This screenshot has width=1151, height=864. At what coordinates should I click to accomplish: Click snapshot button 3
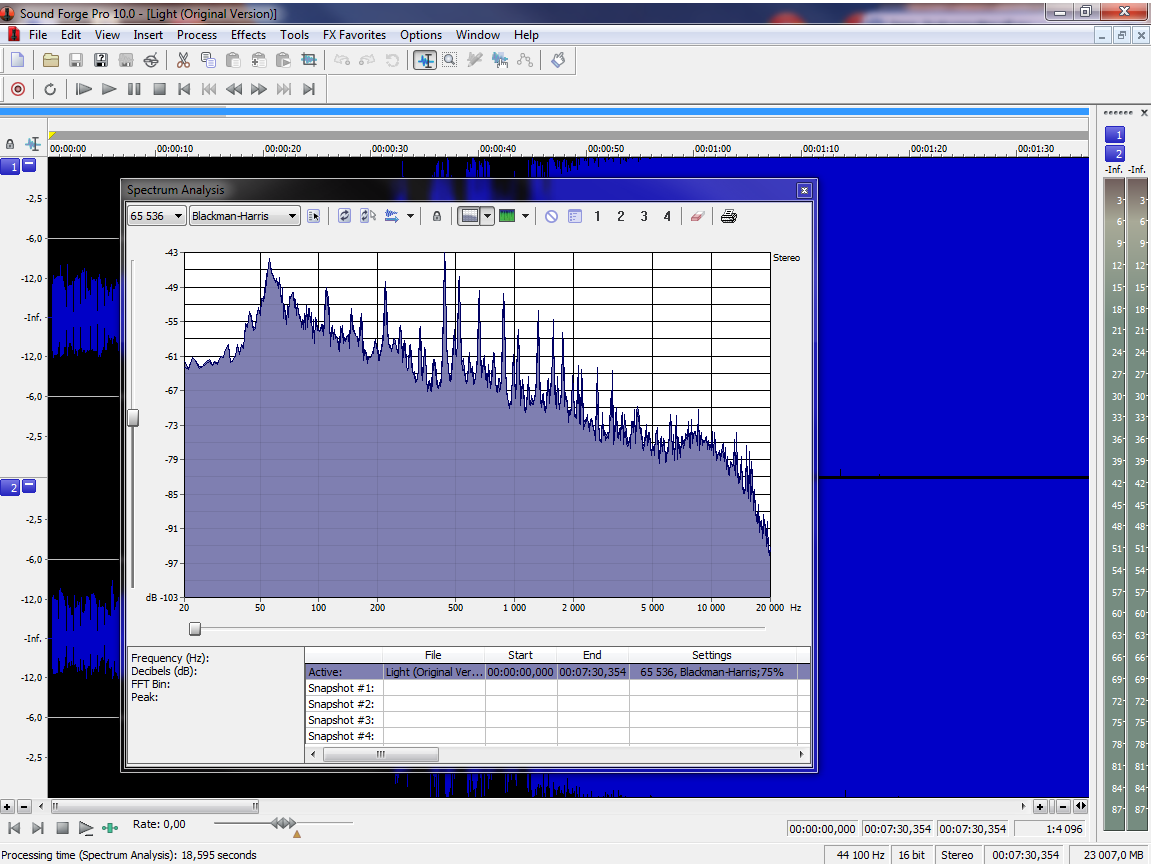(x=644, y=216)
